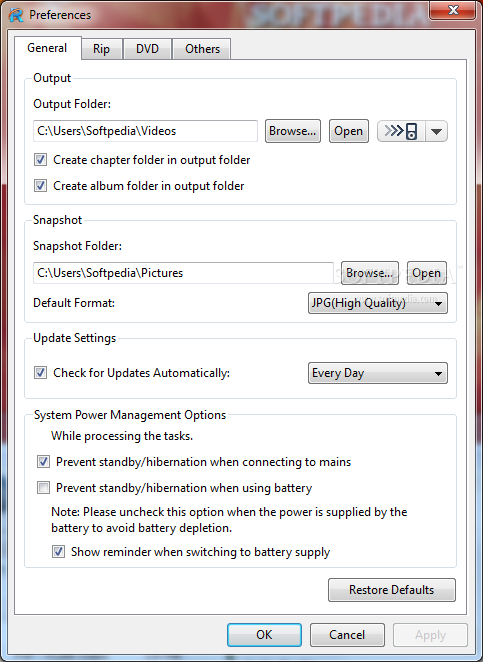
Task: Click the Snapshot Folder path field
Action: click(183, 273)
